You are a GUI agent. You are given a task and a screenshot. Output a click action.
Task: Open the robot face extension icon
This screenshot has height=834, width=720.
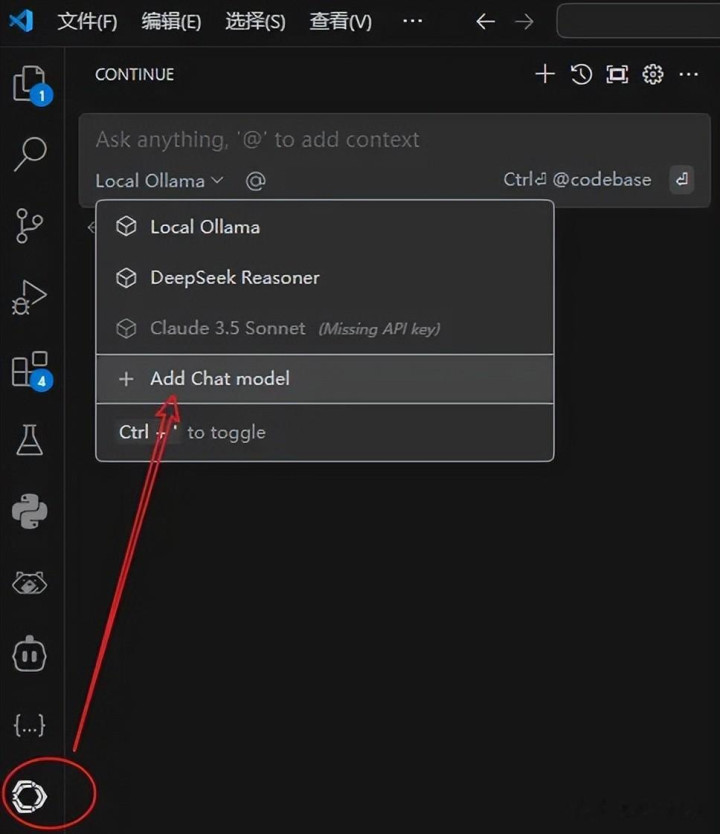[29, 654]
